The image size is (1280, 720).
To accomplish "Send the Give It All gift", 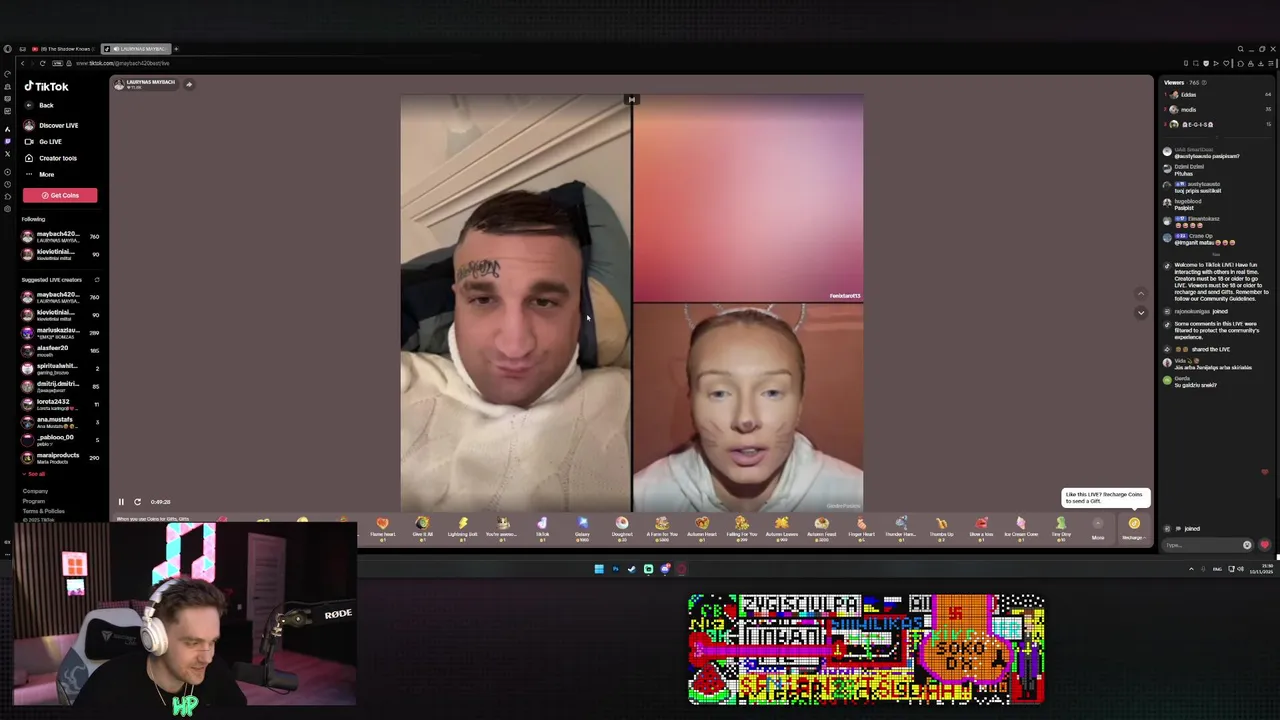I will click(x=422, y=527).
